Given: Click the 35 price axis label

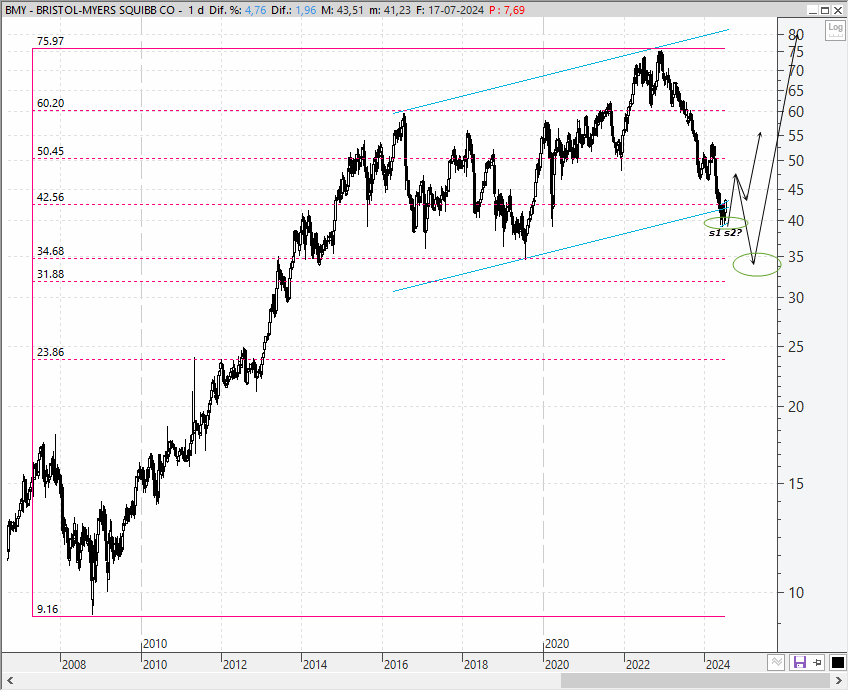Looking at the screenshot, I should (796, 257).
